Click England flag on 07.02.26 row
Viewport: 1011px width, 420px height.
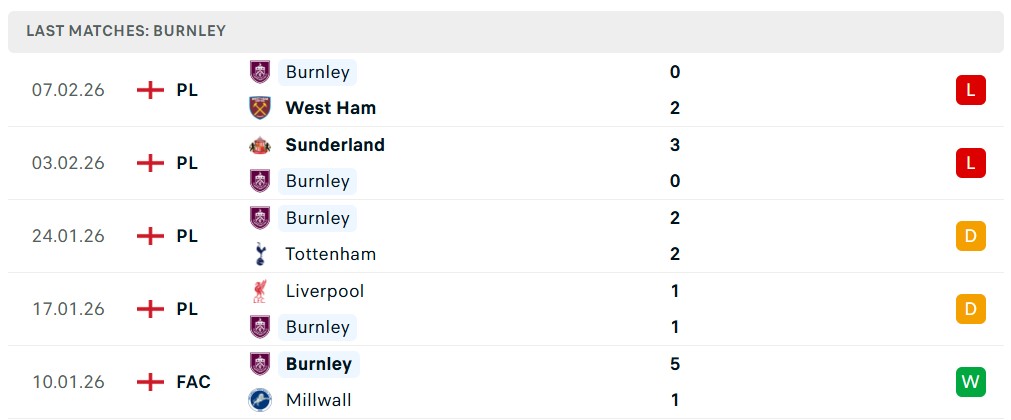[150, 90]
